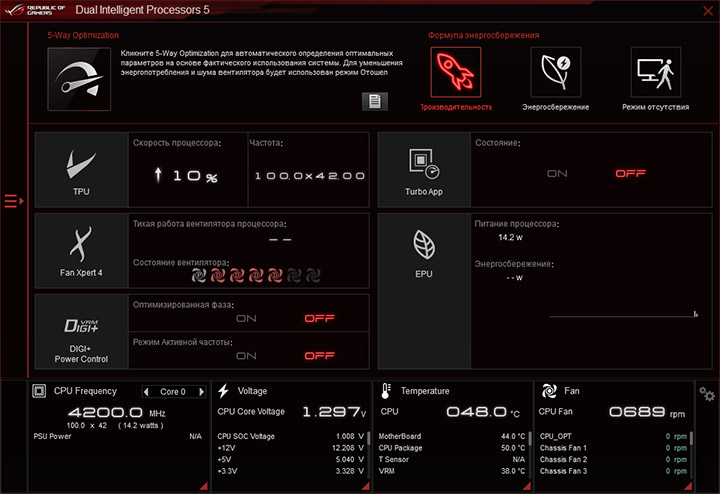Switch optimized phase OFF
The width and height of the screenshot is (720, 494).
[x=320, y=319]
